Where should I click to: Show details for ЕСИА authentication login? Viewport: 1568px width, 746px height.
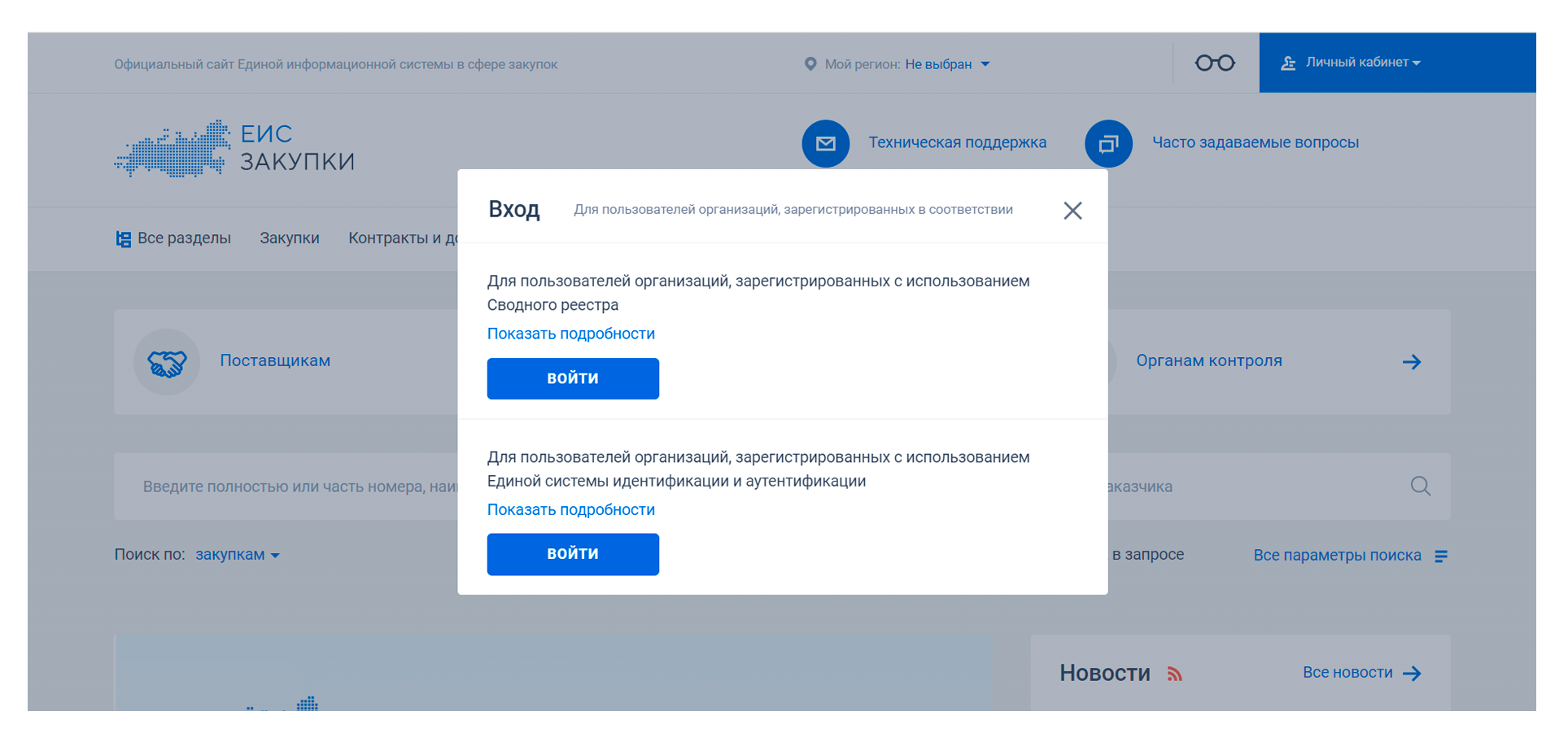click(571, 509)
